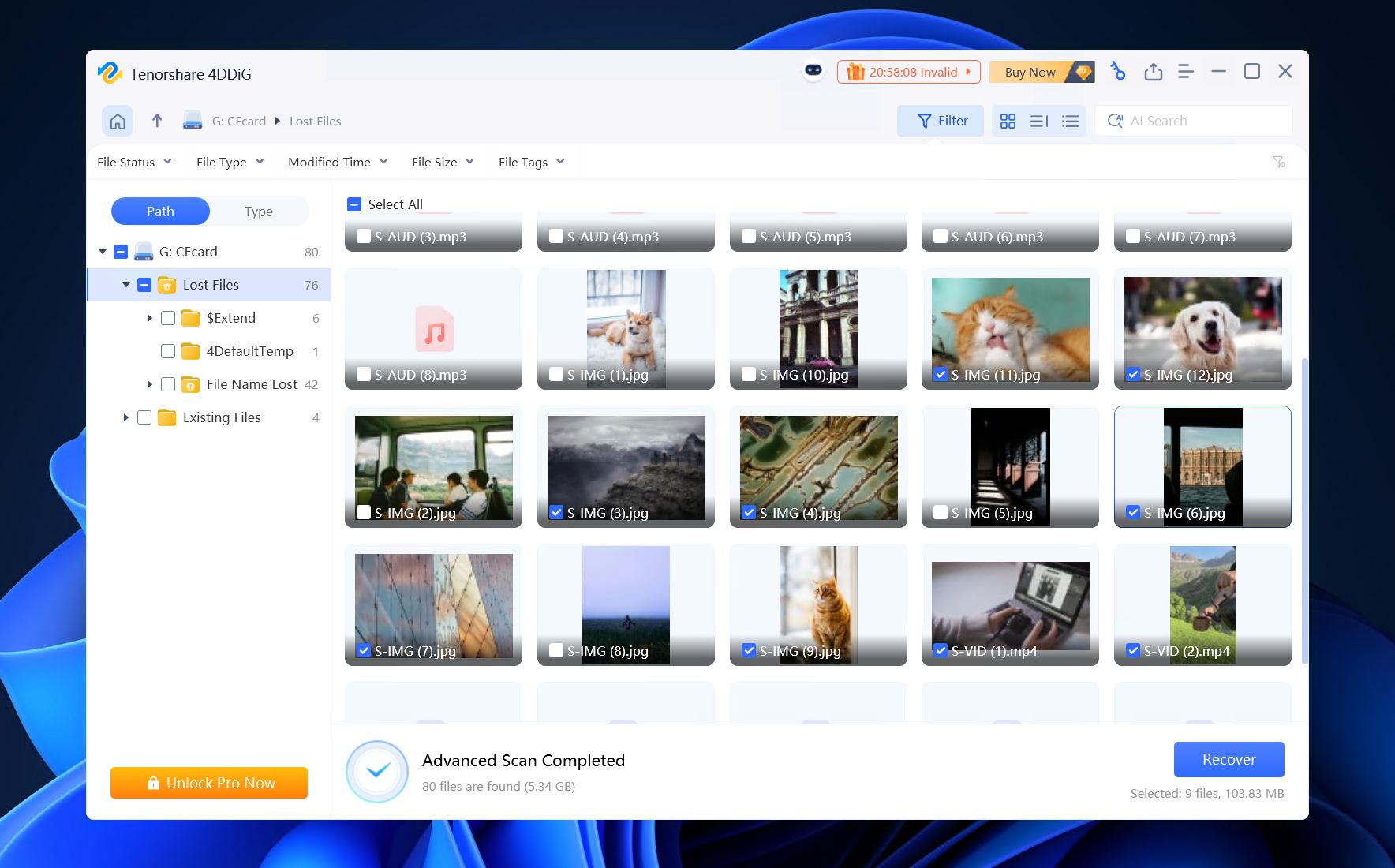Open the File Type filter dropdown
1395x868 pixels.
pyautogui.click(x=230, y=162)
